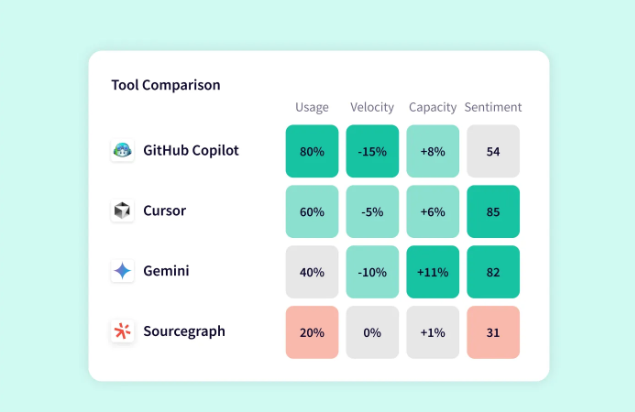
Task: Select the Velocity column header
Action: pyautogui.click(x=372, y=108)
